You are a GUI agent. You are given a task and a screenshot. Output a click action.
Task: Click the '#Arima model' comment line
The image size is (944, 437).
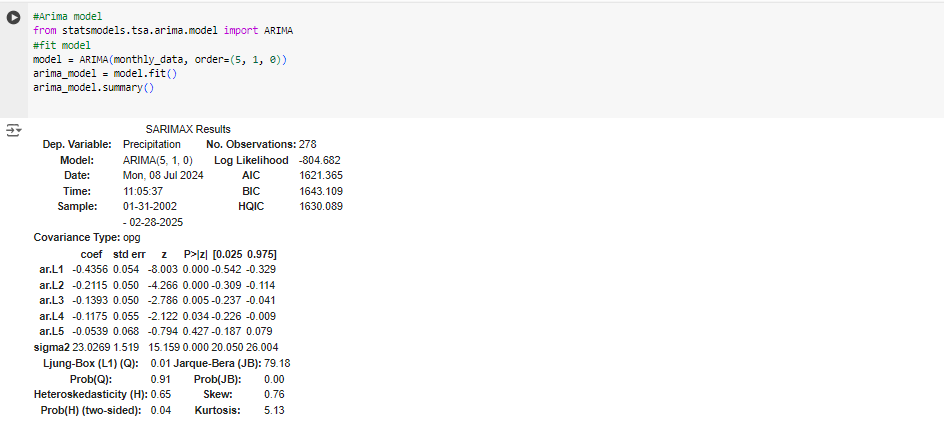pos(66,18)
